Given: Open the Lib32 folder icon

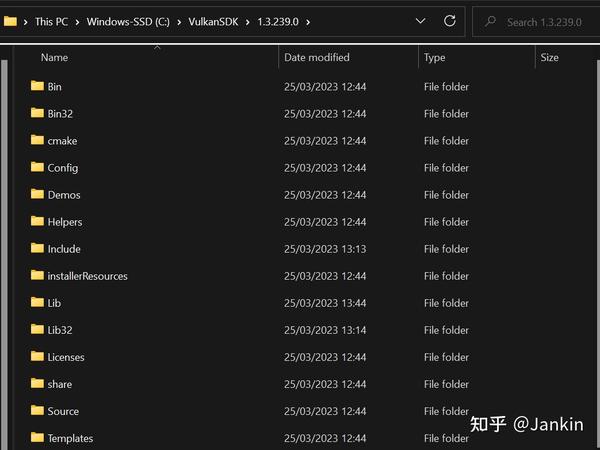Looking at the screenshot, I should tap(37, 329).
